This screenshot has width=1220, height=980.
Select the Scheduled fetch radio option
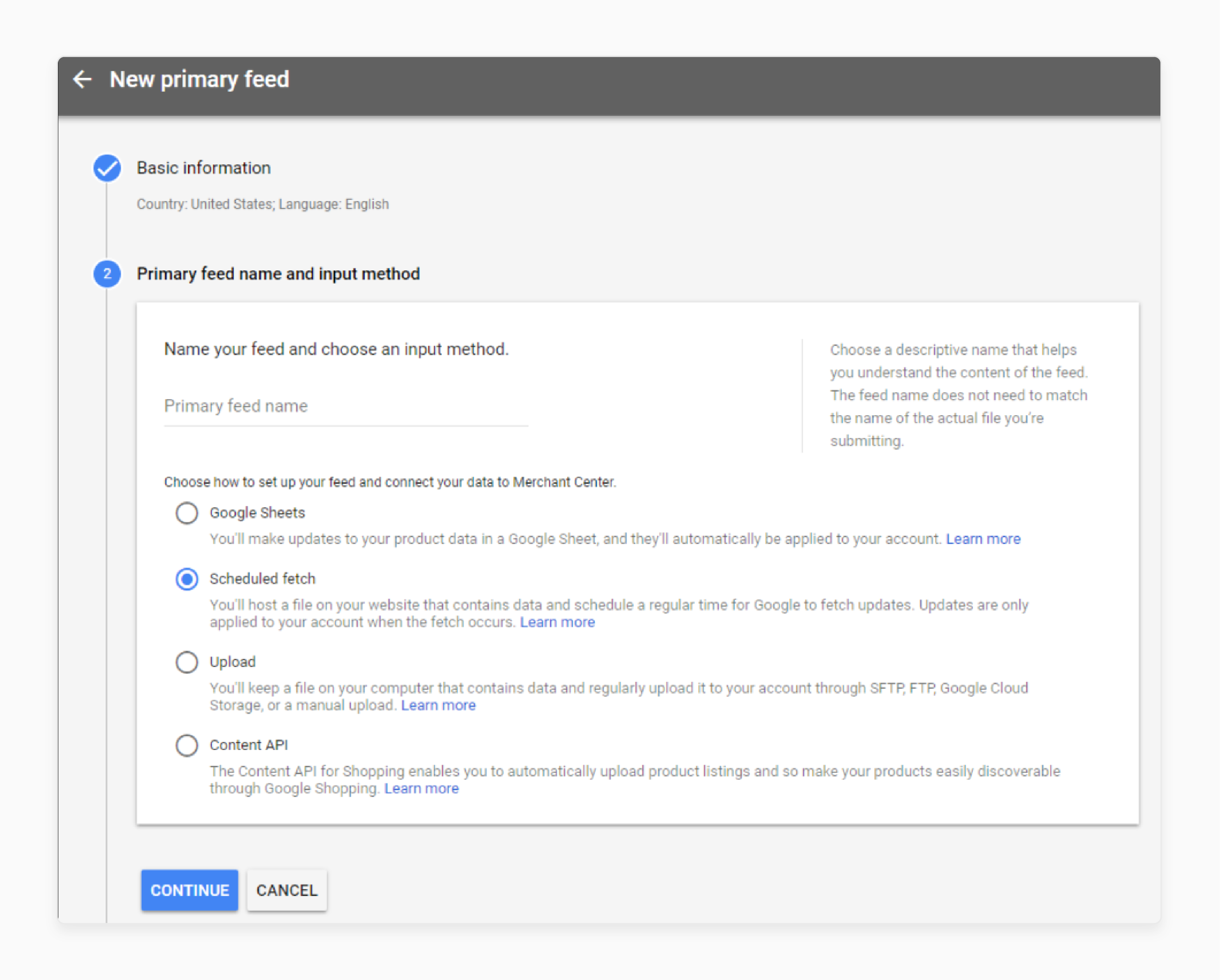pyautogui.click(x=187, y=579)
